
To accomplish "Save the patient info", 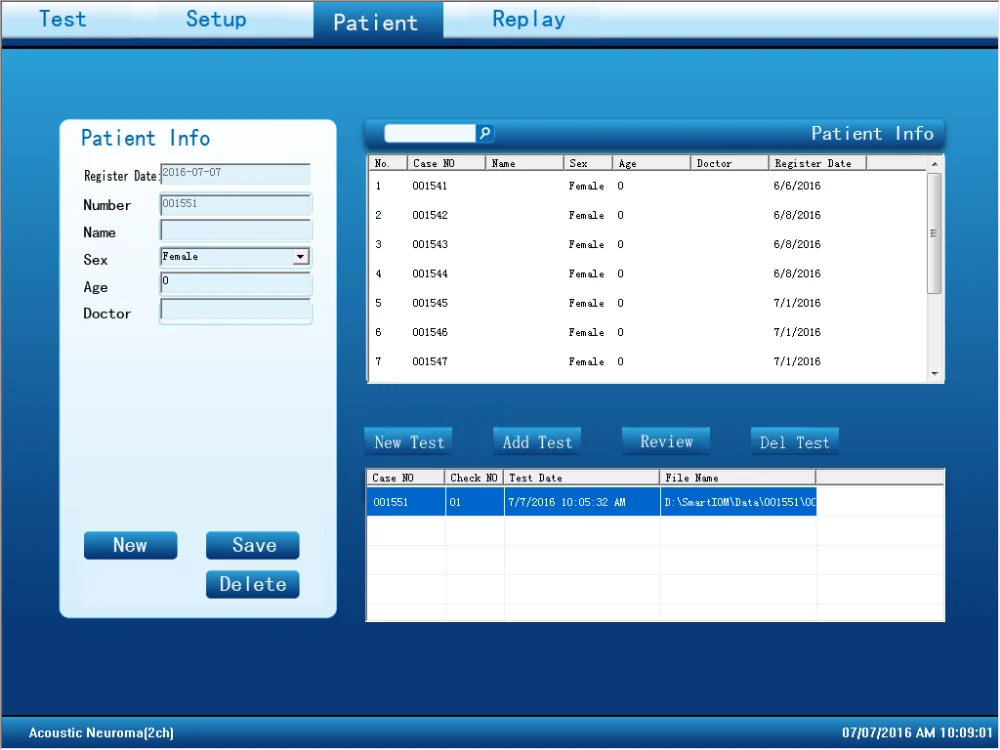I will click(x=253, y=545).
